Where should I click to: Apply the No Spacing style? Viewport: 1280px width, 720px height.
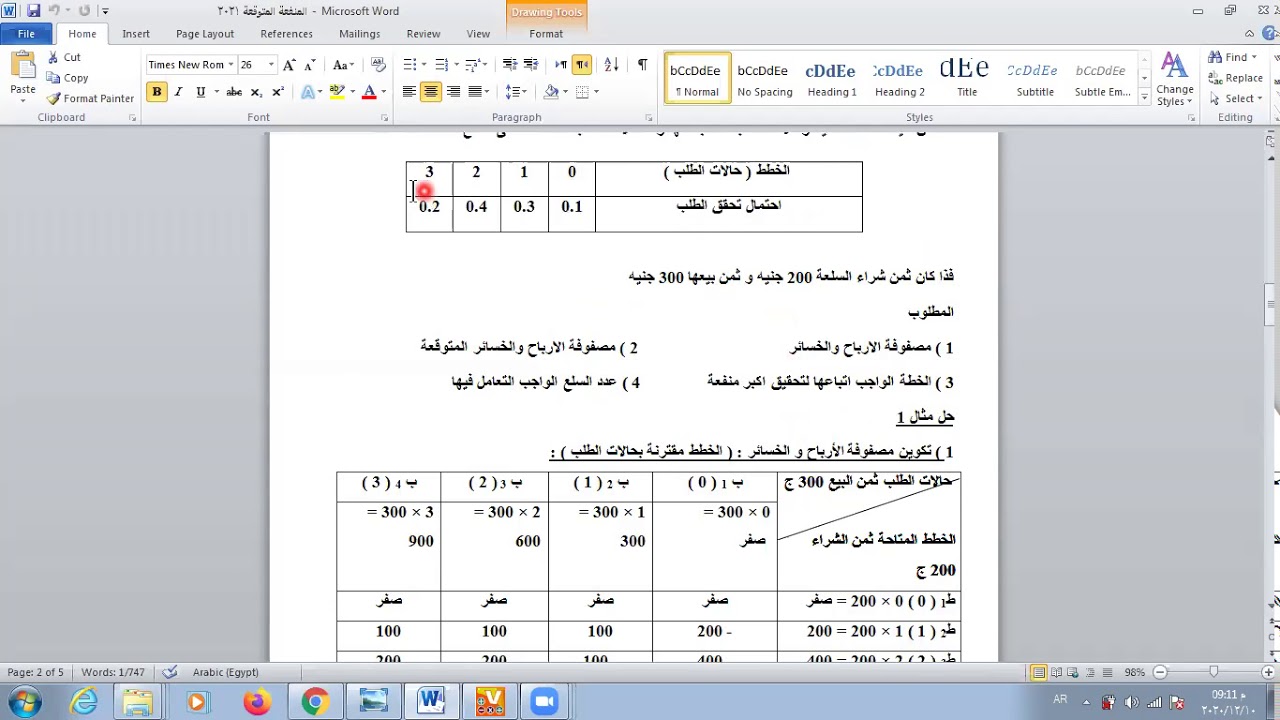point(764,79)
